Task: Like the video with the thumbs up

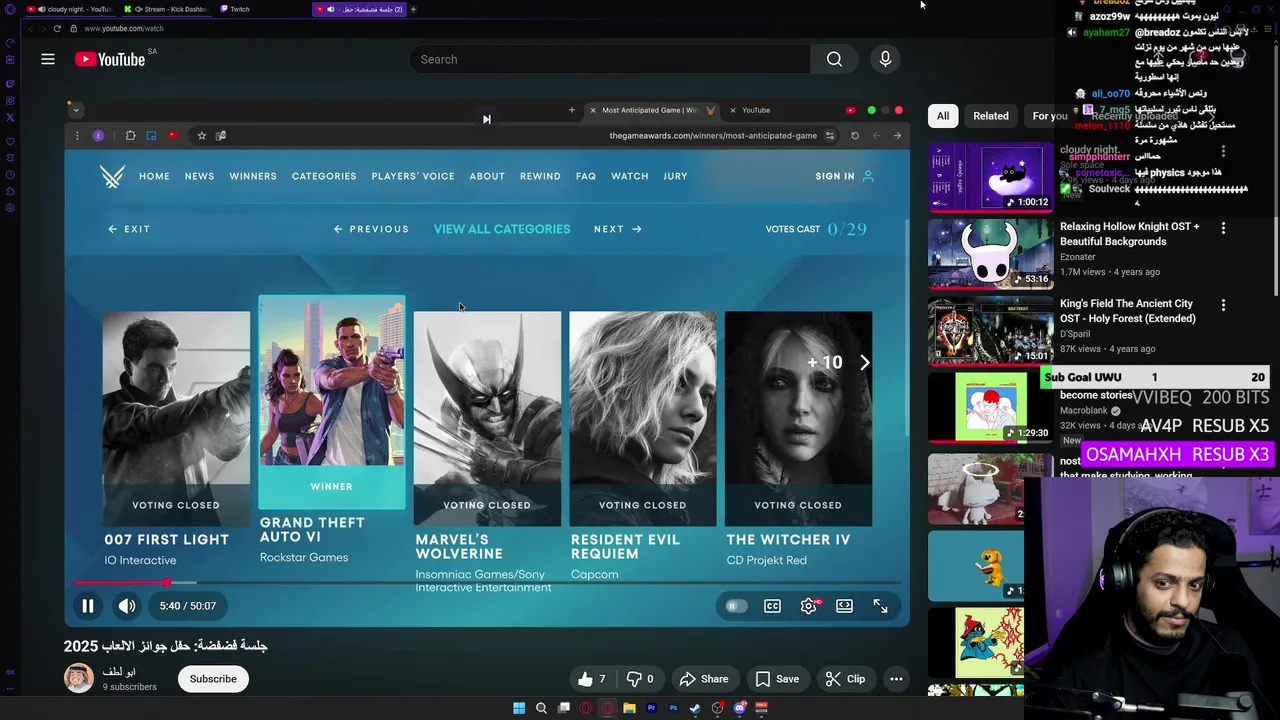Action: pyautogui.click(x=593, y=679)
